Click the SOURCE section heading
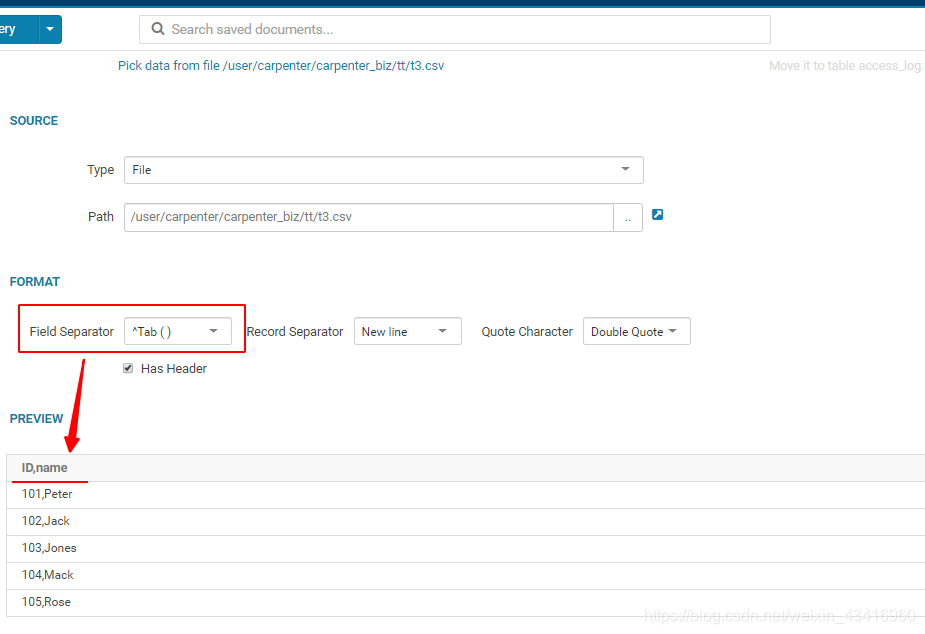Viewport: 925px width, 634px height. [x=34, y=120]
